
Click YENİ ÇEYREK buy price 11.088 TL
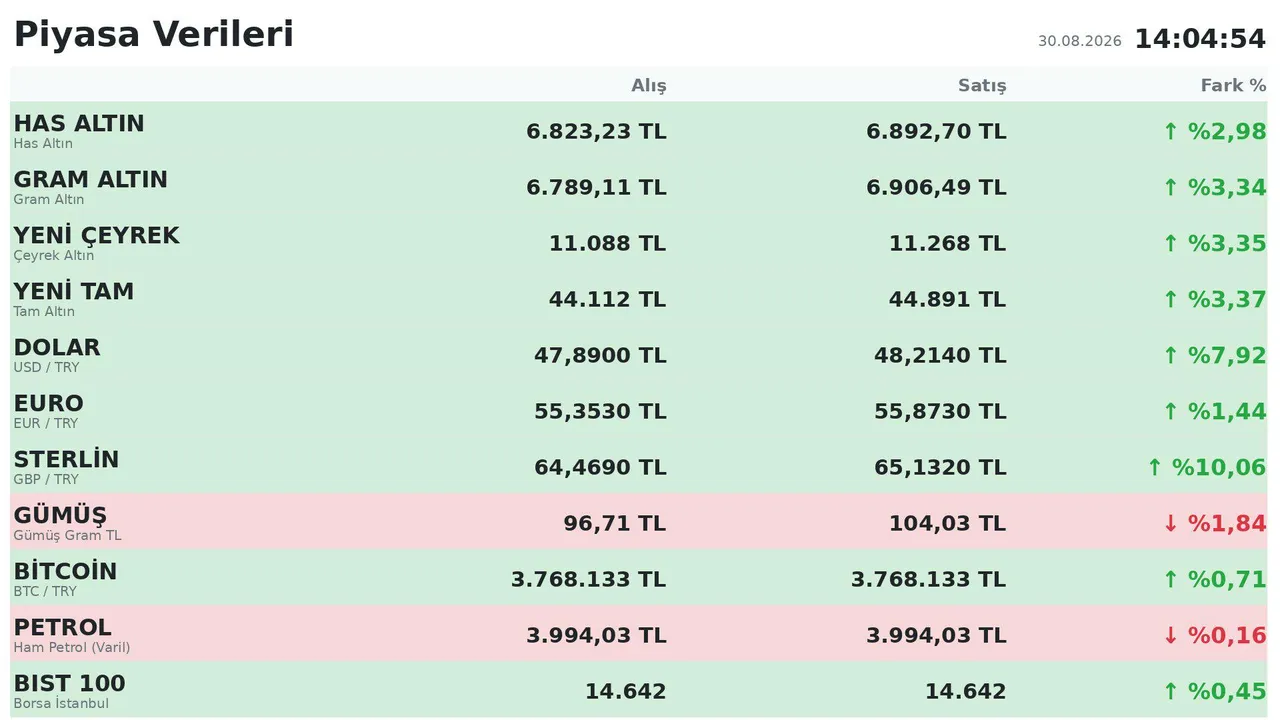(608, 243)
